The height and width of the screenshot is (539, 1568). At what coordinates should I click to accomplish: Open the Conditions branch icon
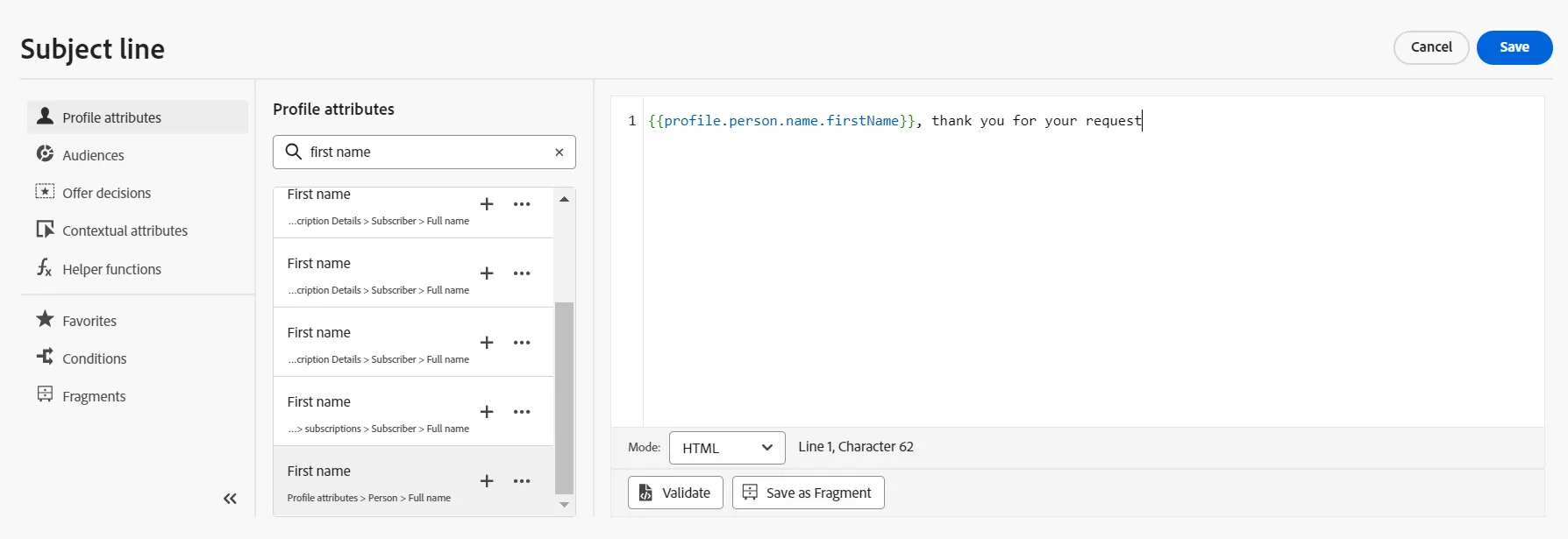click(45, 357)
